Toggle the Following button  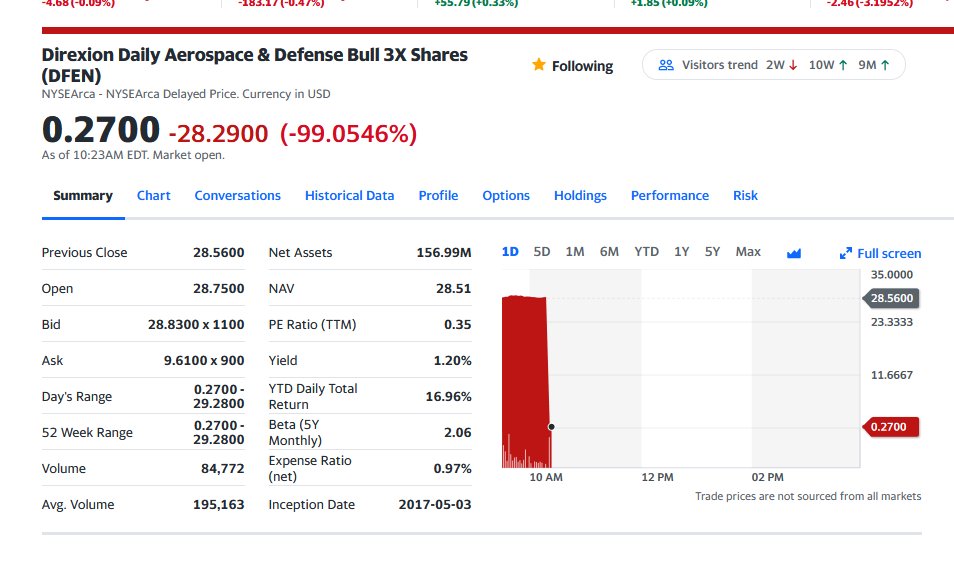click(x=573, y=65)
